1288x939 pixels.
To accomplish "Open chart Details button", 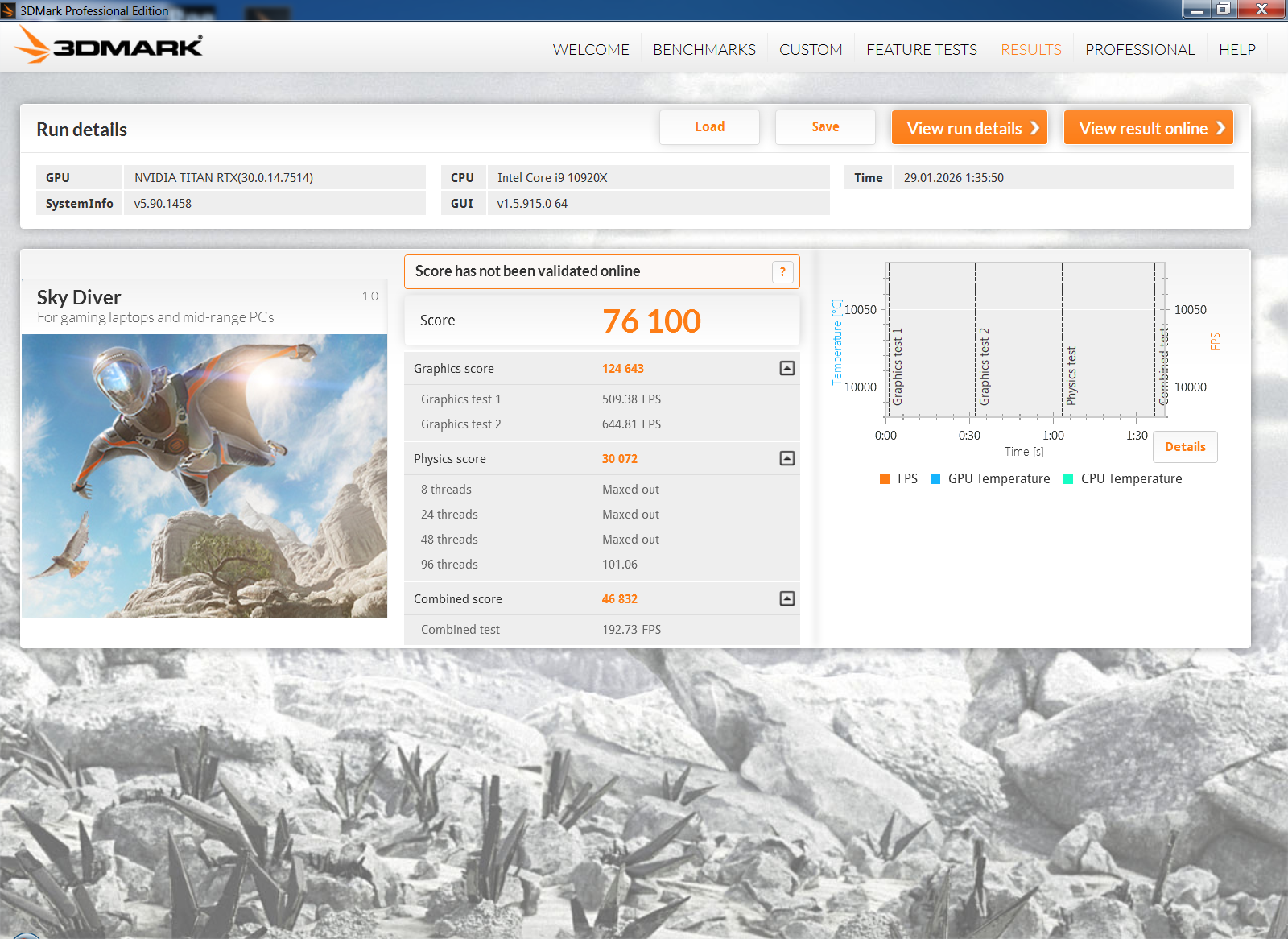I will [x=1184, y=447].
